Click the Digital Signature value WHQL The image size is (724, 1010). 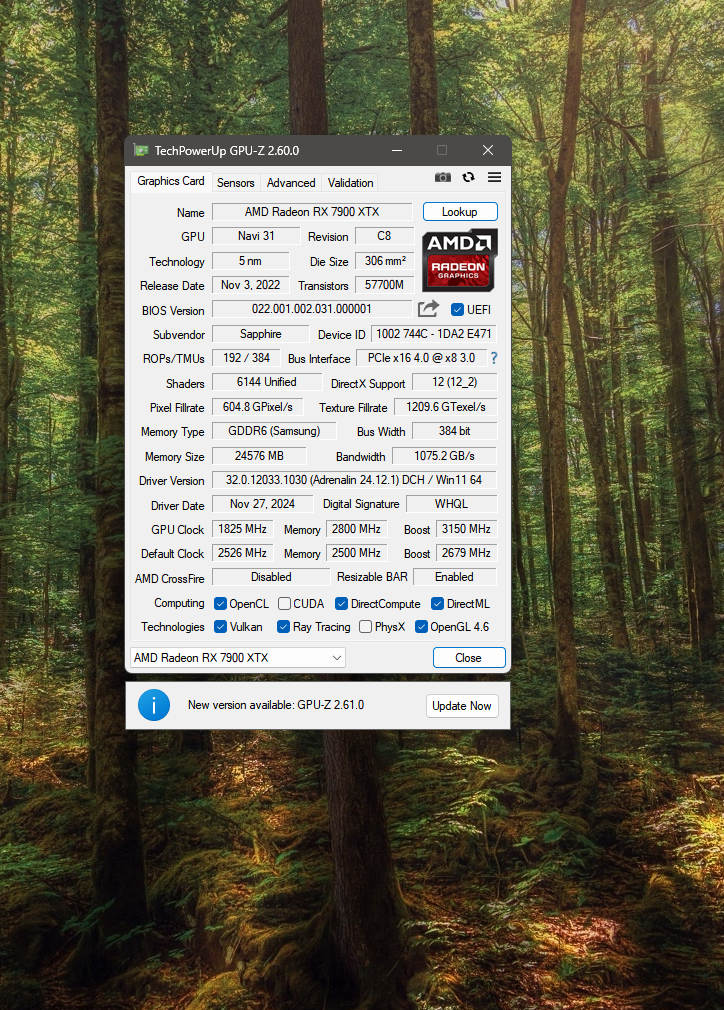click(452, 504)
